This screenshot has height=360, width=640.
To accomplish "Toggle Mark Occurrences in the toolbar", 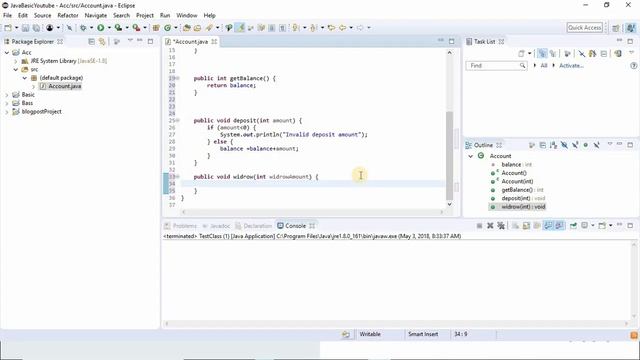I will (x=241, y=28).
